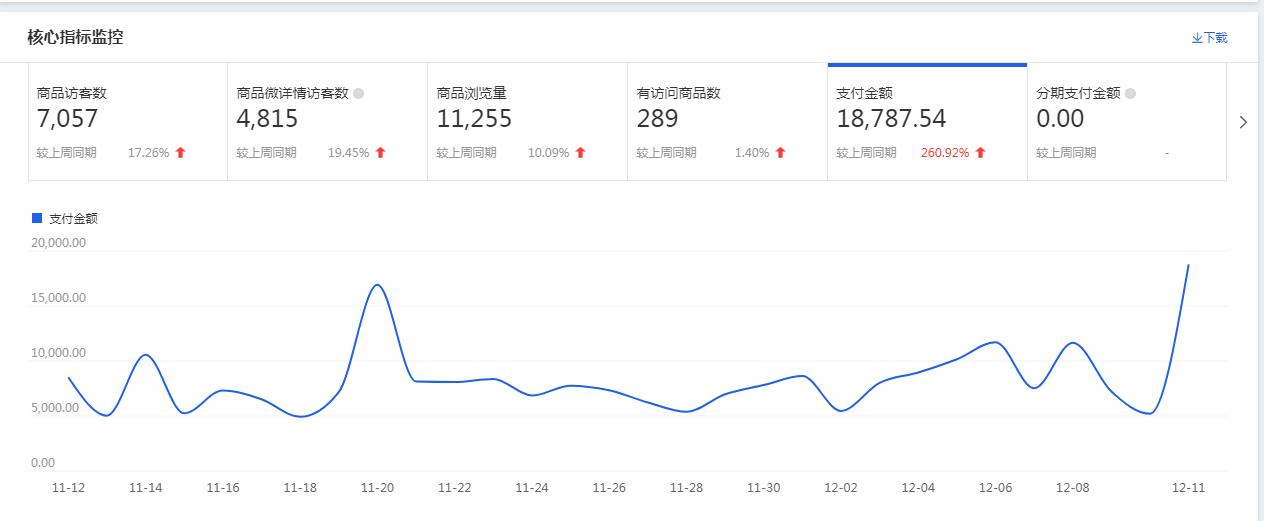Click red up arrow next to 10.09%
The height and width of the screenshot is (521, 1264).
(x=581, y=153)
